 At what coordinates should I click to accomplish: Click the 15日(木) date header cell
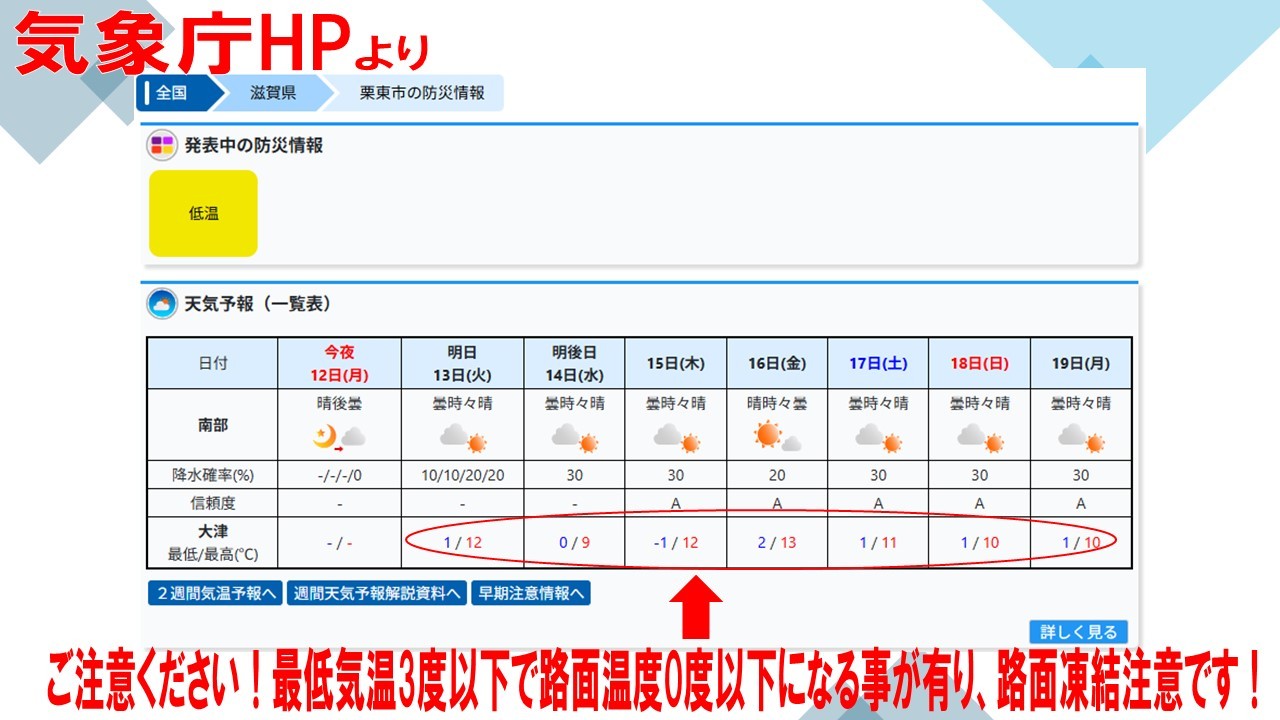676,364
